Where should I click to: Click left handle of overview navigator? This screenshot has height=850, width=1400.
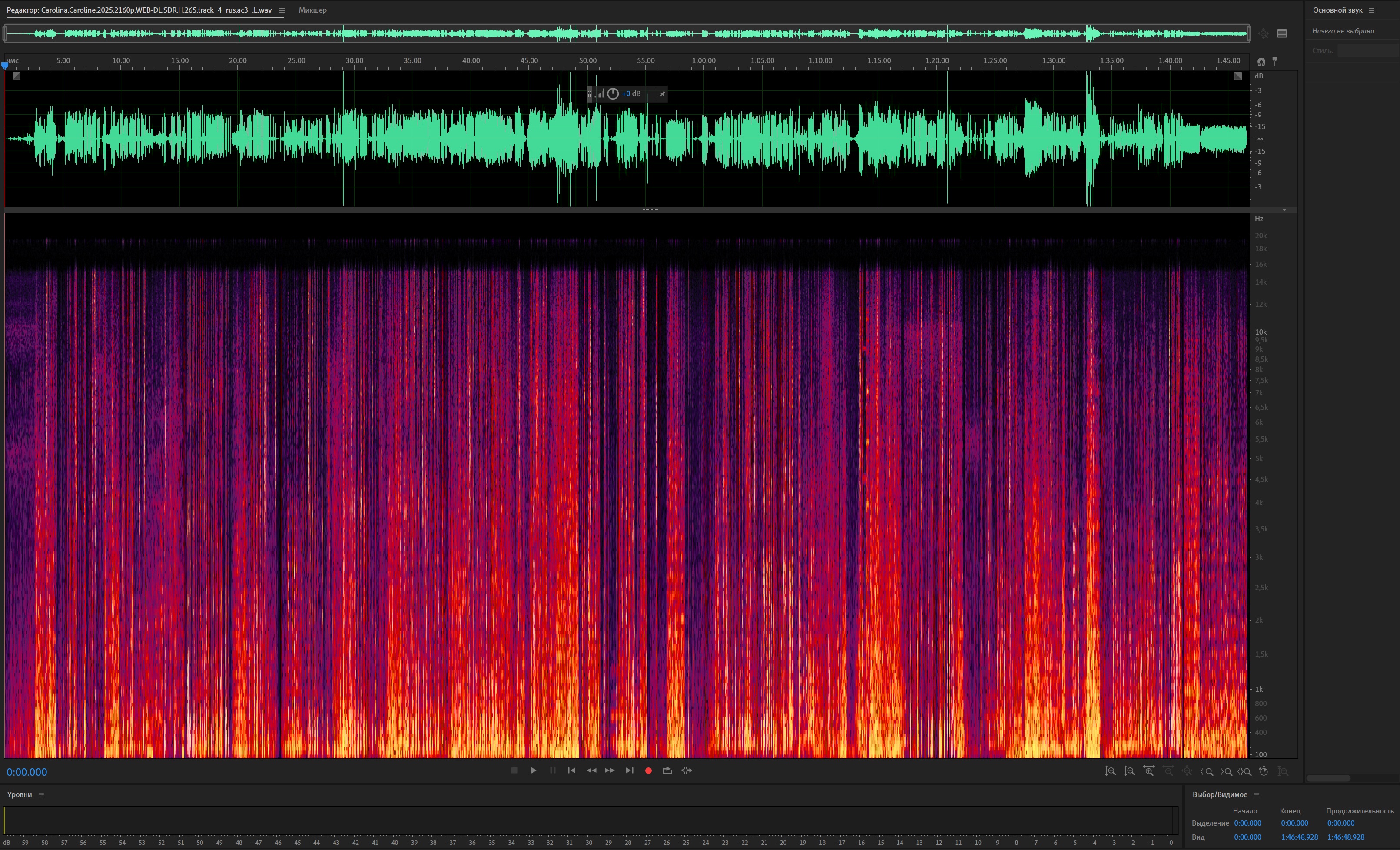[5, 33]
